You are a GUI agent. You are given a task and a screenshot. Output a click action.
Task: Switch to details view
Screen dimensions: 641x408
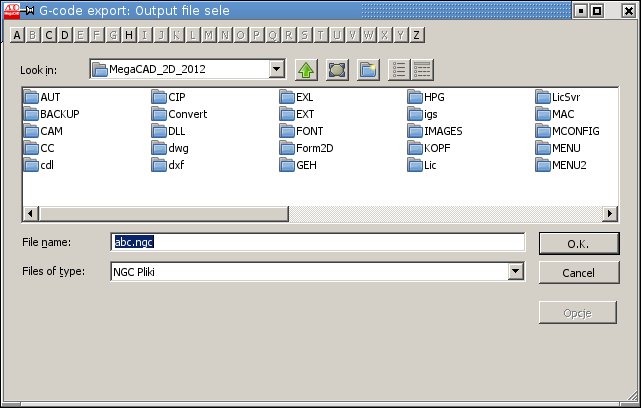tap(422, 70)
